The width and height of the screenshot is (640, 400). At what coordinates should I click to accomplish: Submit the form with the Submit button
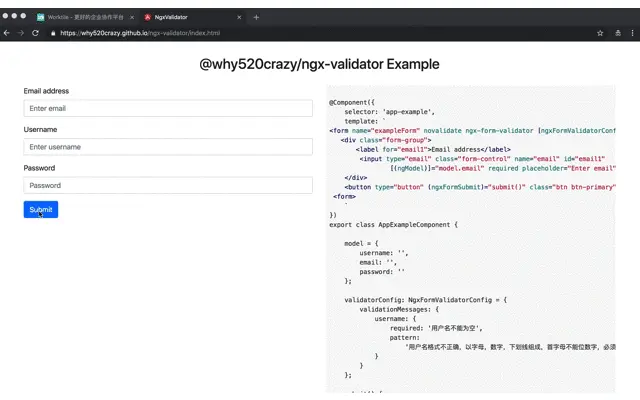[x=41, y=209]
